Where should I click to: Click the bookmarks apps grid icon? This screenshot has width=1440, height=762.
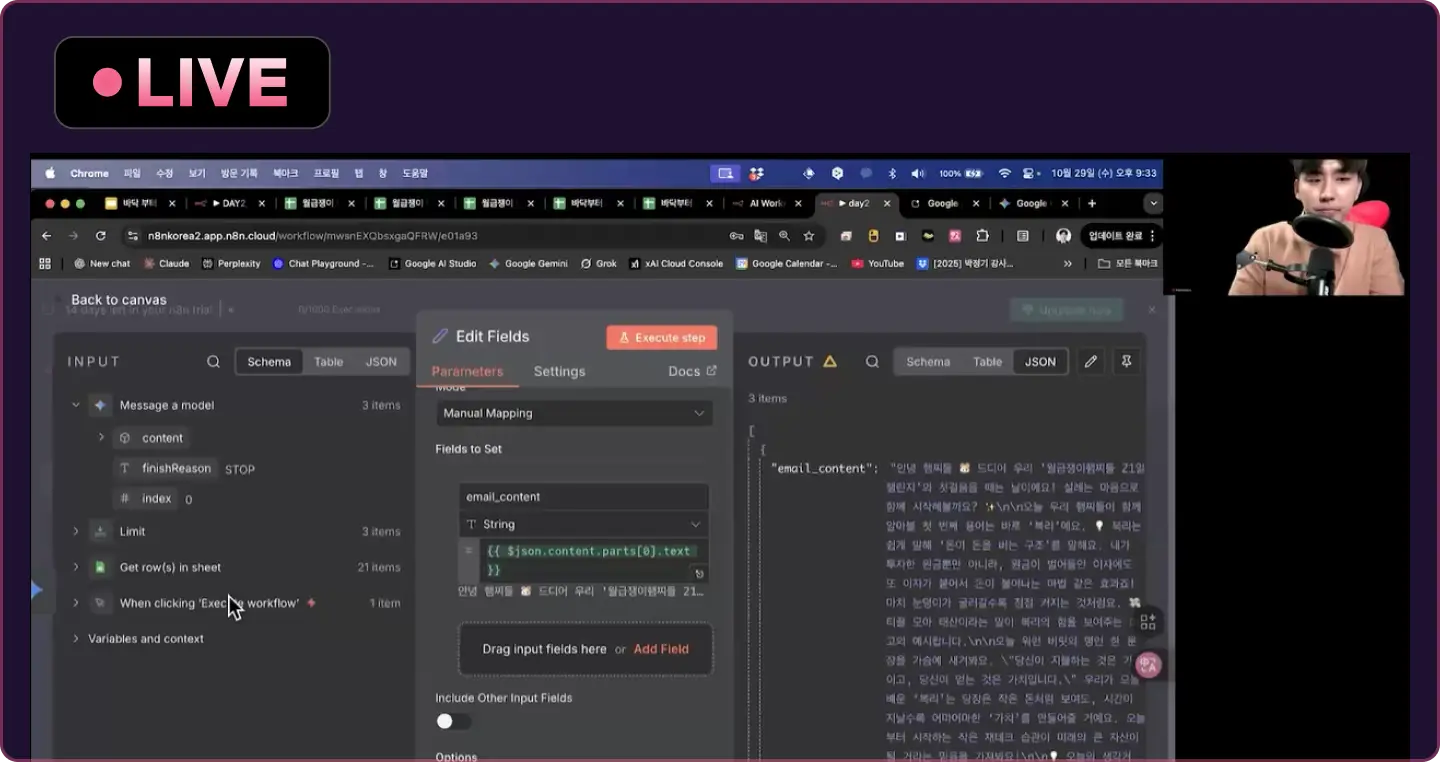coord(45,264)
